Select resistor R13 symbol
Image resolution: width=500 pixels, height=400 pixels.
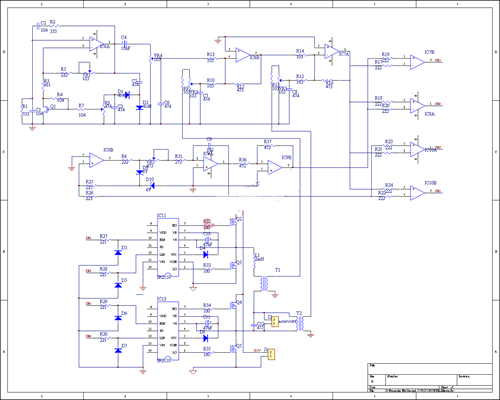pos(211,58)
